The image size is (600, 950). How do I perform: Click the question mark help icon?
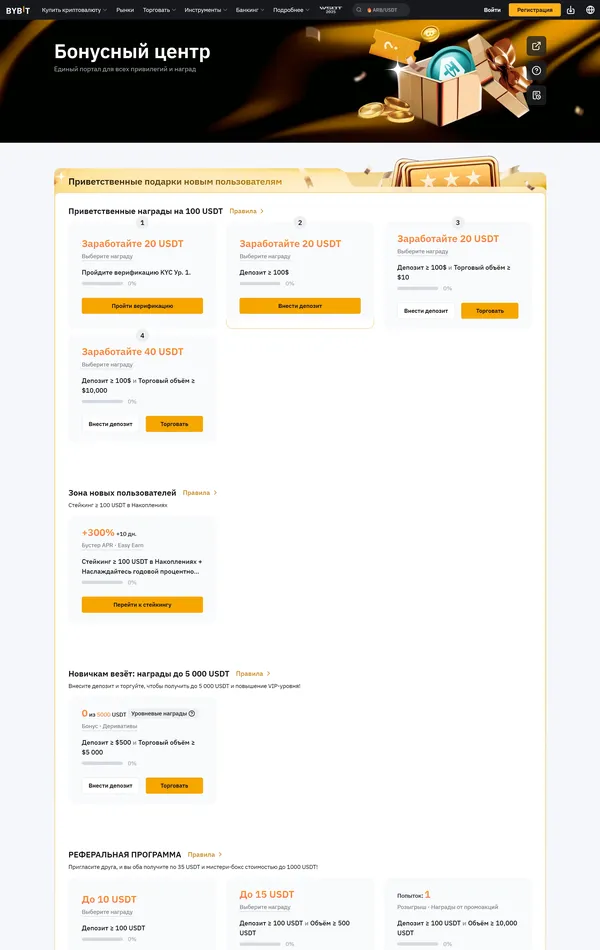click(536, 70)
